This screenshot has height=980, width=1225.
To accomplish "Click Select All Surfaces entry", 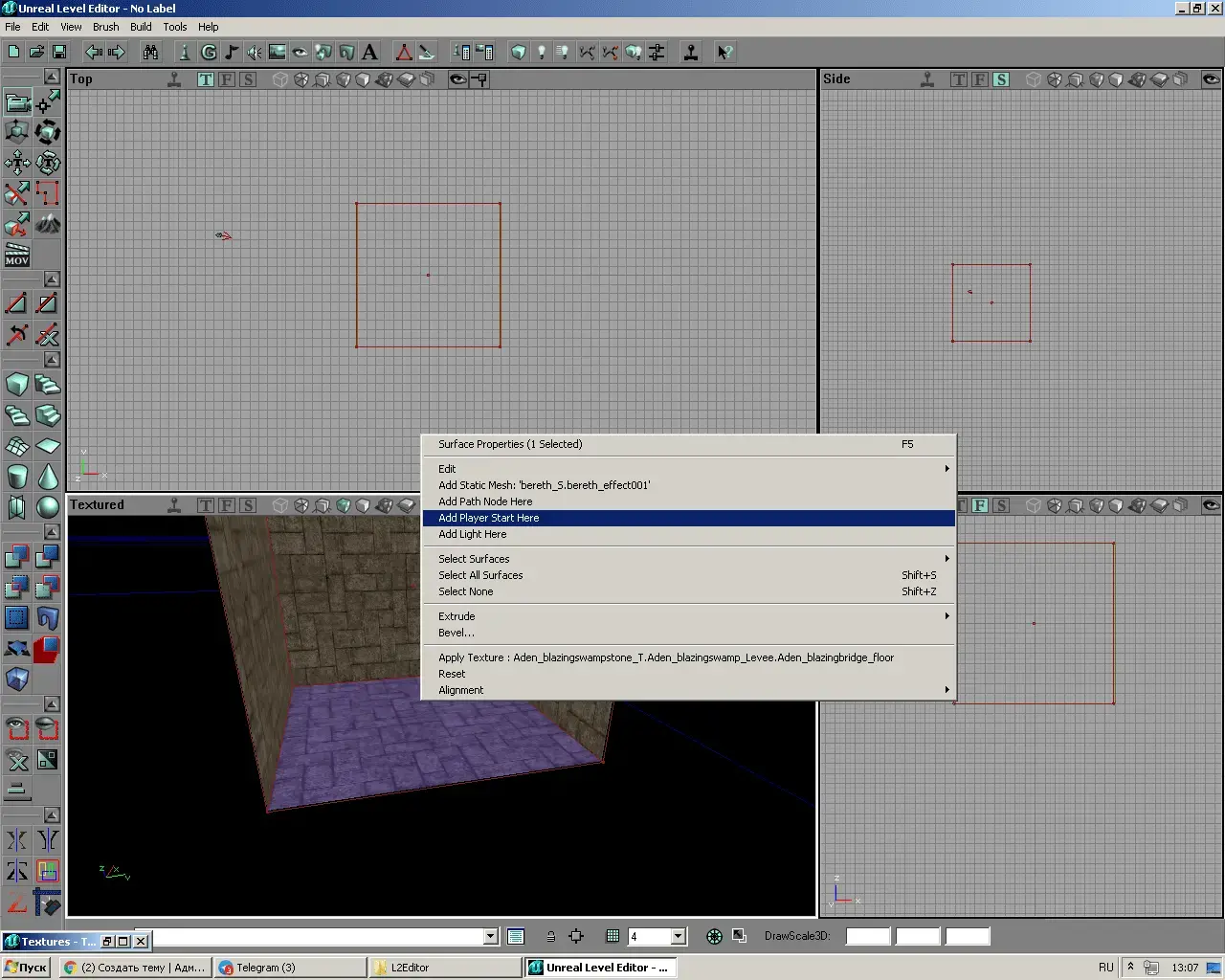I will pos(688,575).
